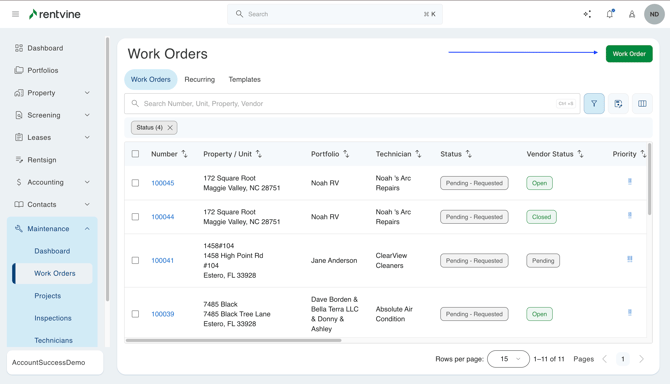Expand the Accounting menu chevron
This screenshot has width=670, height=384.
(87, 182)
